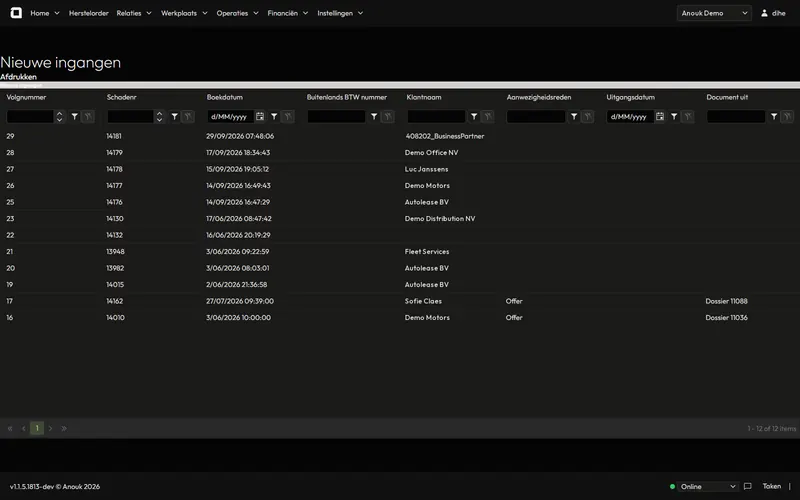Viewport: 800px width, 500px height.
Task: Apply filter on the Aanwezigheidsreden column
Action: point(574,117)
